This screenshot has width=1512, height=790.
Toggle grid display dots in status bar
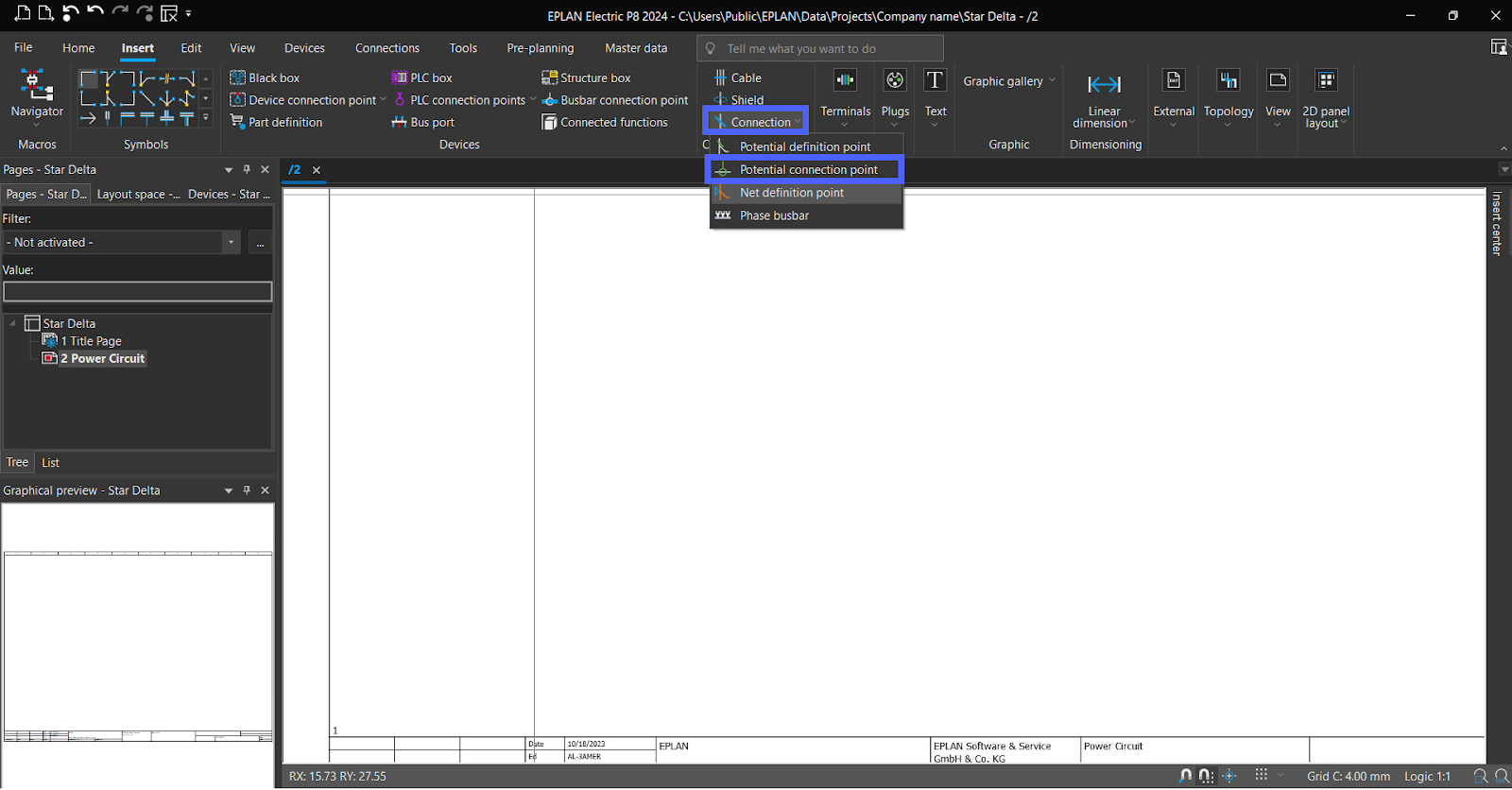[x=1261, y=775]
